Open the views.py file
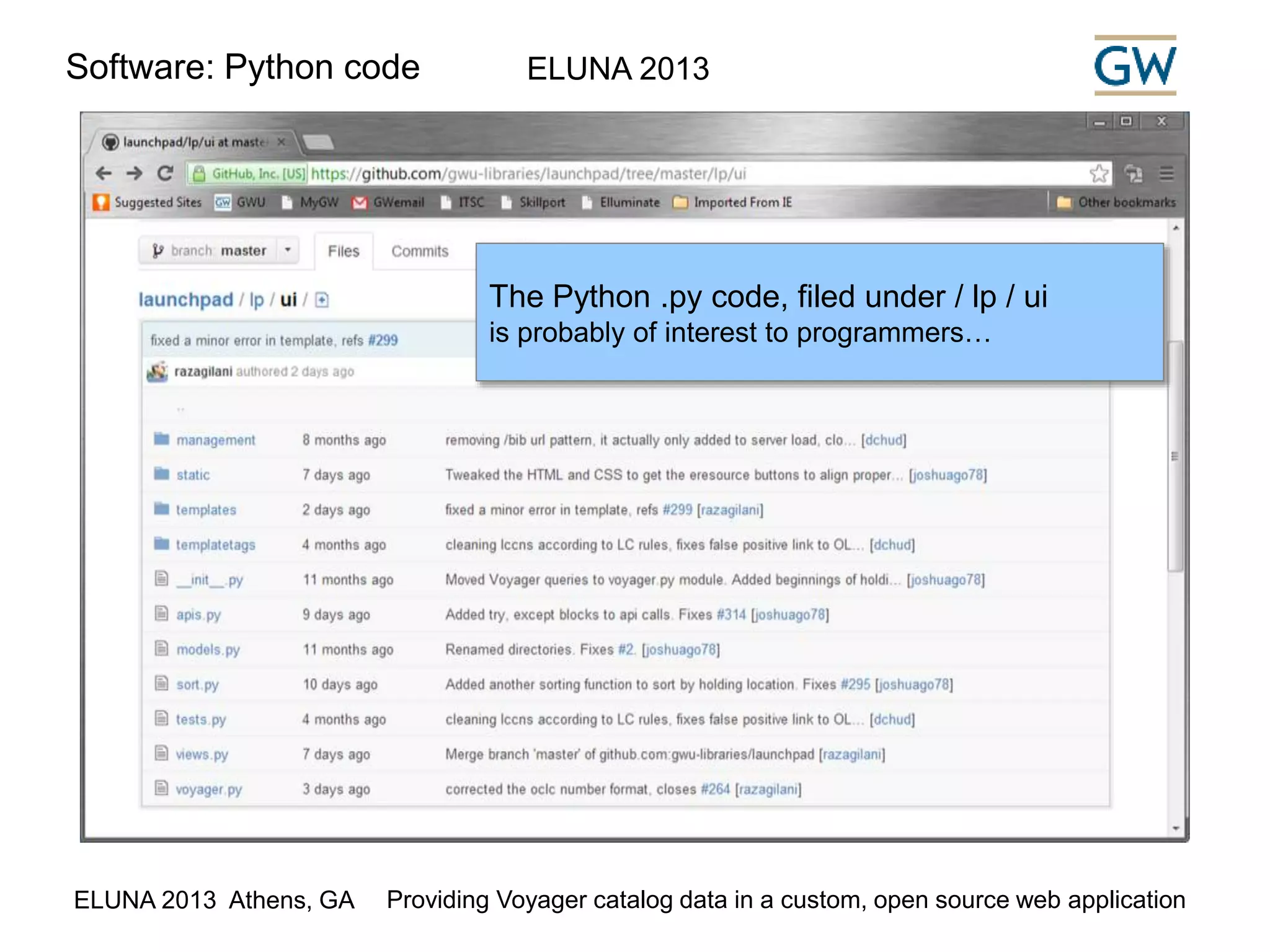This screenshot has width=1270, height=952. 202,755
